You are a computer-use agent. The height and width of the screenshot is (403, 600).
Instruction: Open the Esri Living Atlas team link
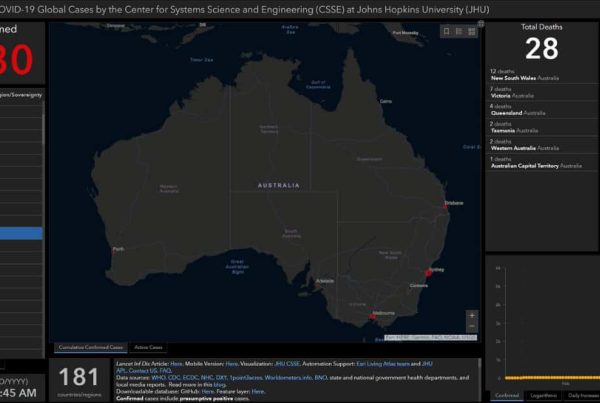[x=383, y=364]
